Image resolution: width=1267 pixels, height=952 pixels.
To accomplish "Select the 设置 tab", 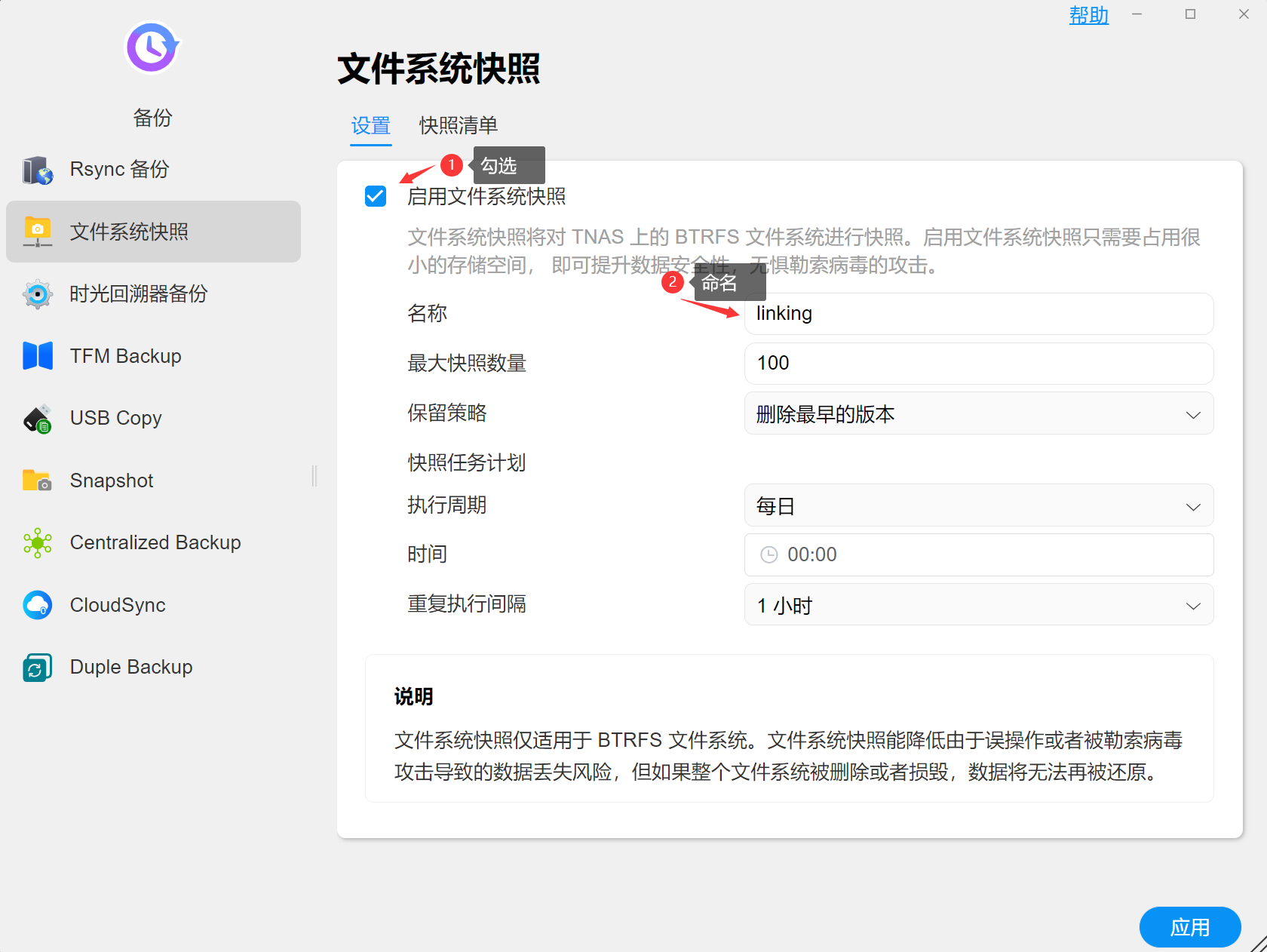I will tap(371, 125).
